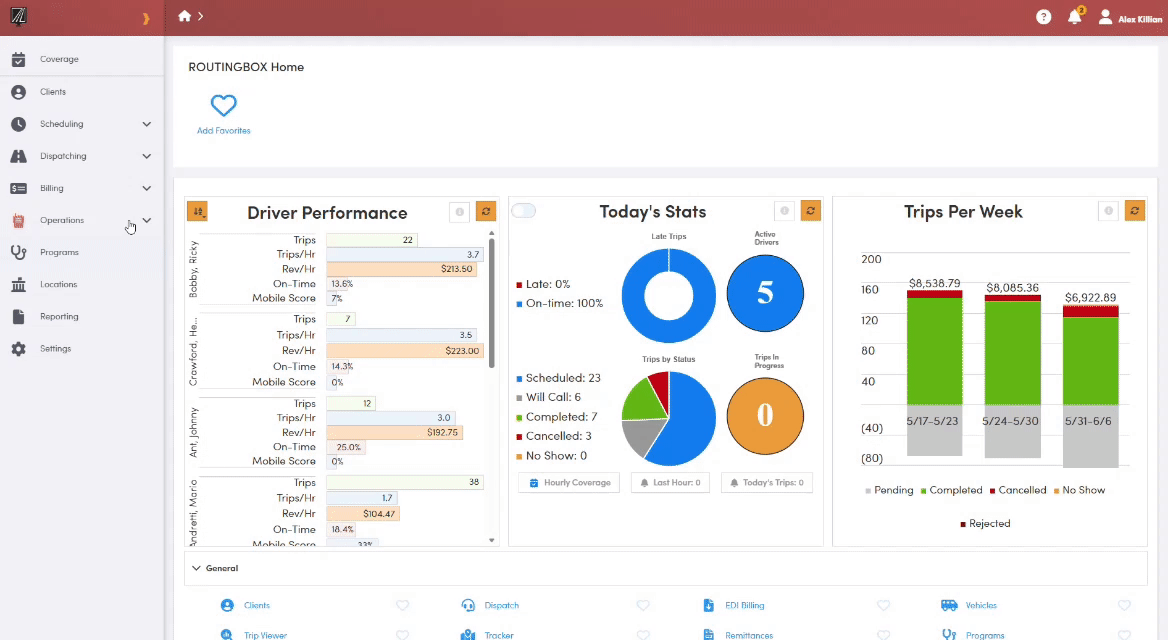Refresh the Trips Per Week widget

click(x=1134, y=211)
